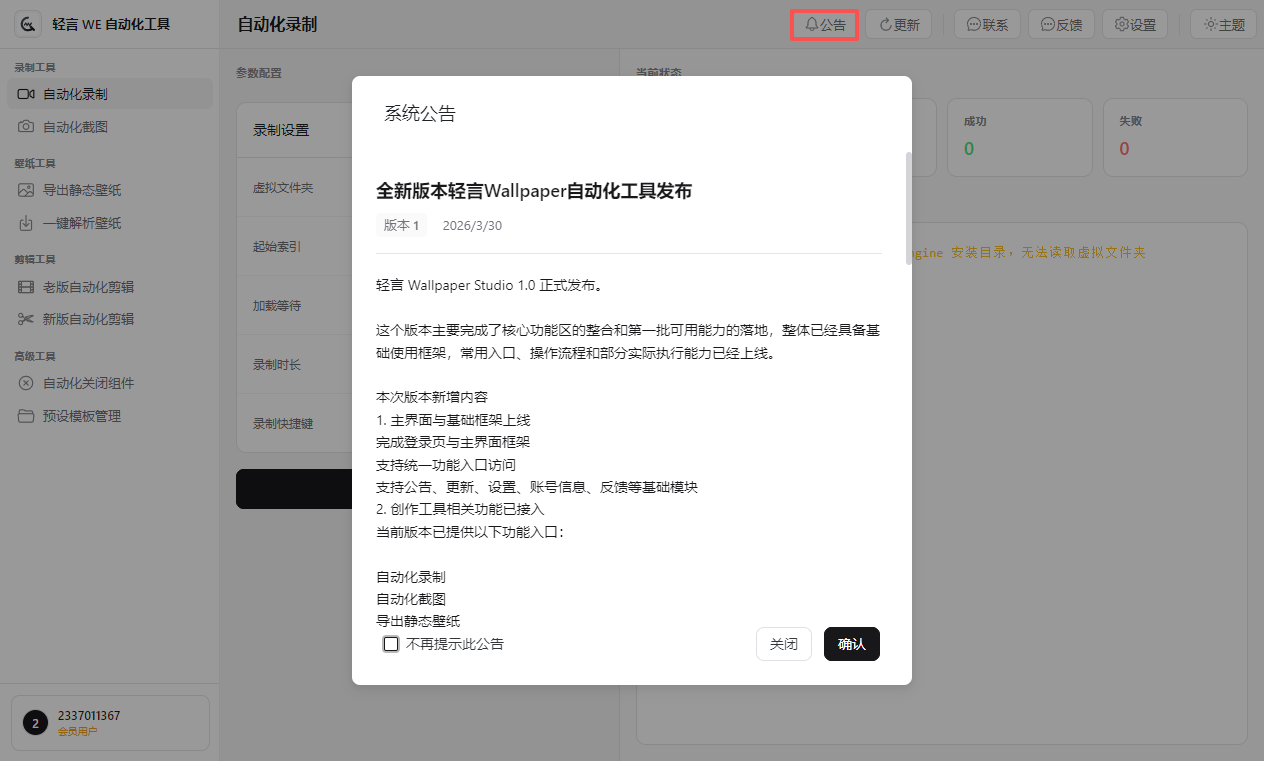Screen dimensions: 1264x761
Task: Open the 一键解析壁纸 tool
Action: tap(85, 222)
